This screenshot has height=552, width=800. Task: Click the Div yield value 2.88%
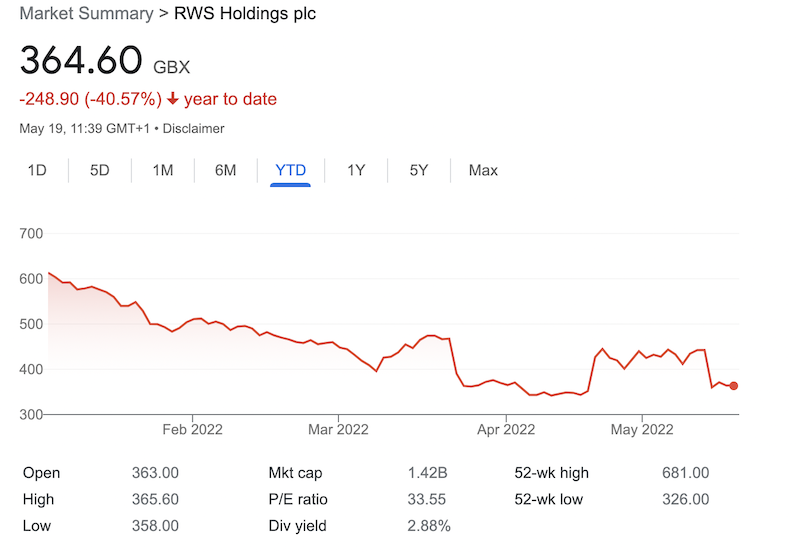tap(429, 526)
